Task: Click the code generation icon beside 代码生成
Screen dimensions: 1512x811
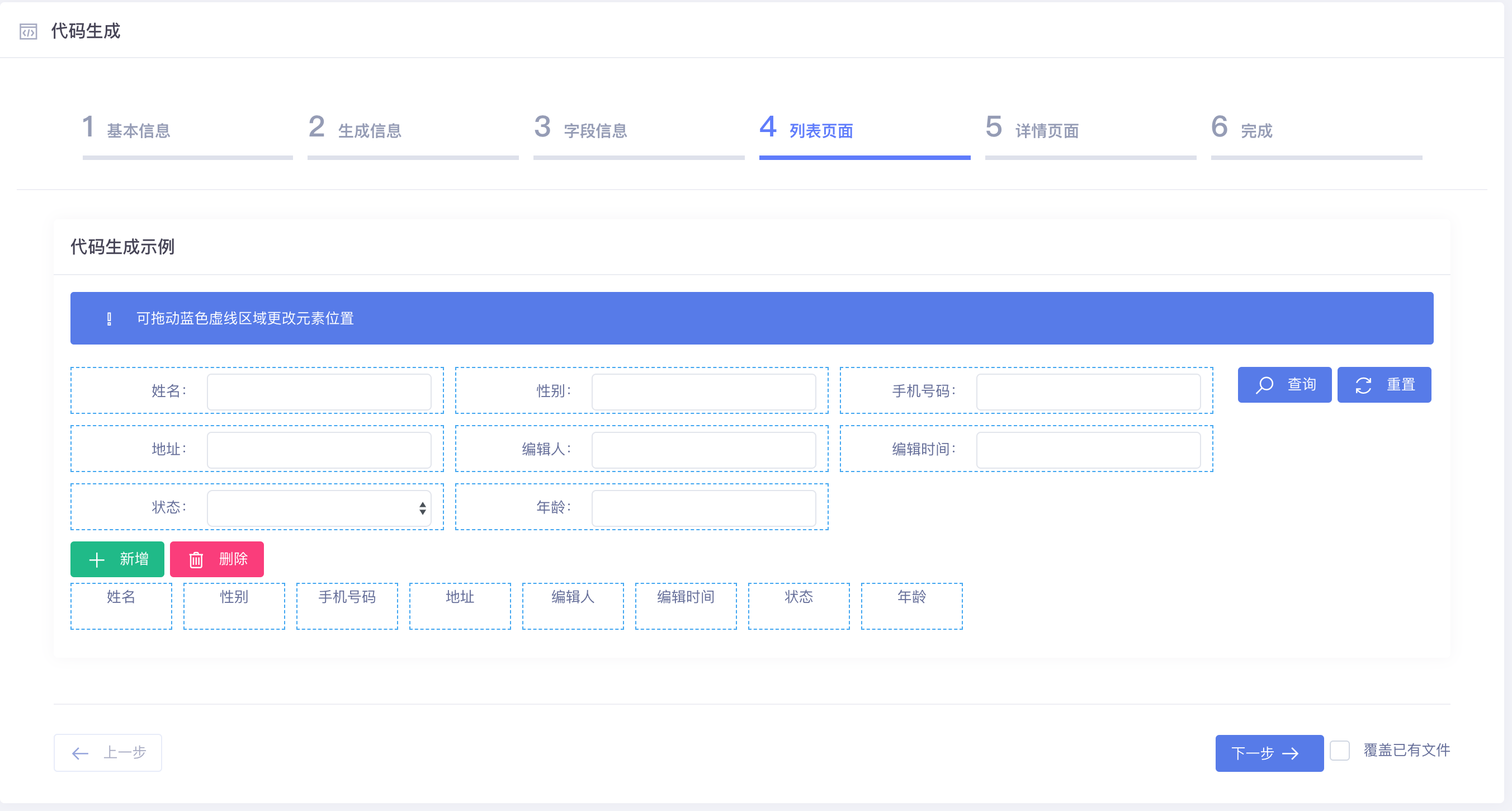Action: [28, 31]
